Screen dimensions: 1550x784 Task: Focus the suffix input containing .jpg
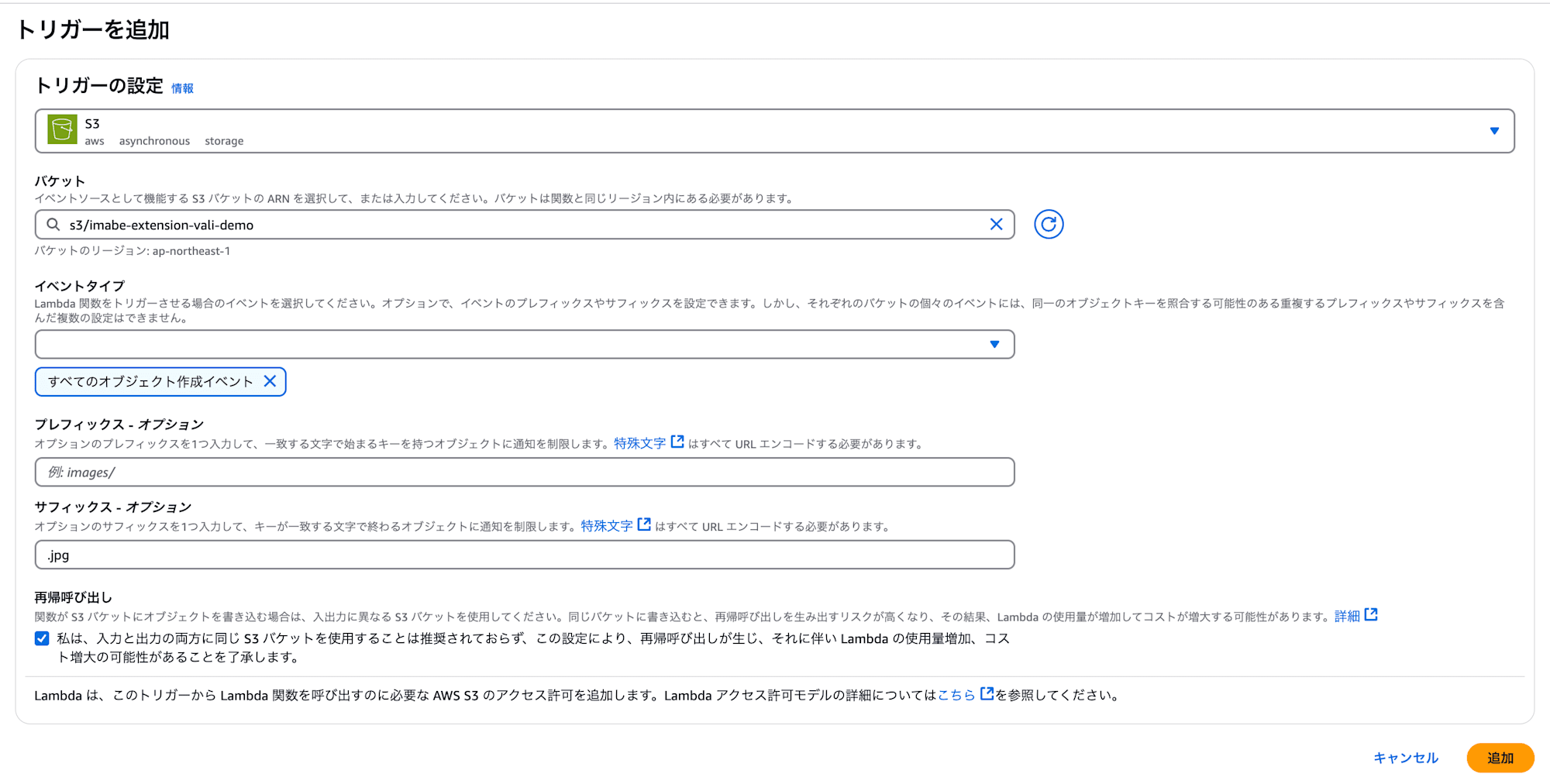click(x=525, y=555)
